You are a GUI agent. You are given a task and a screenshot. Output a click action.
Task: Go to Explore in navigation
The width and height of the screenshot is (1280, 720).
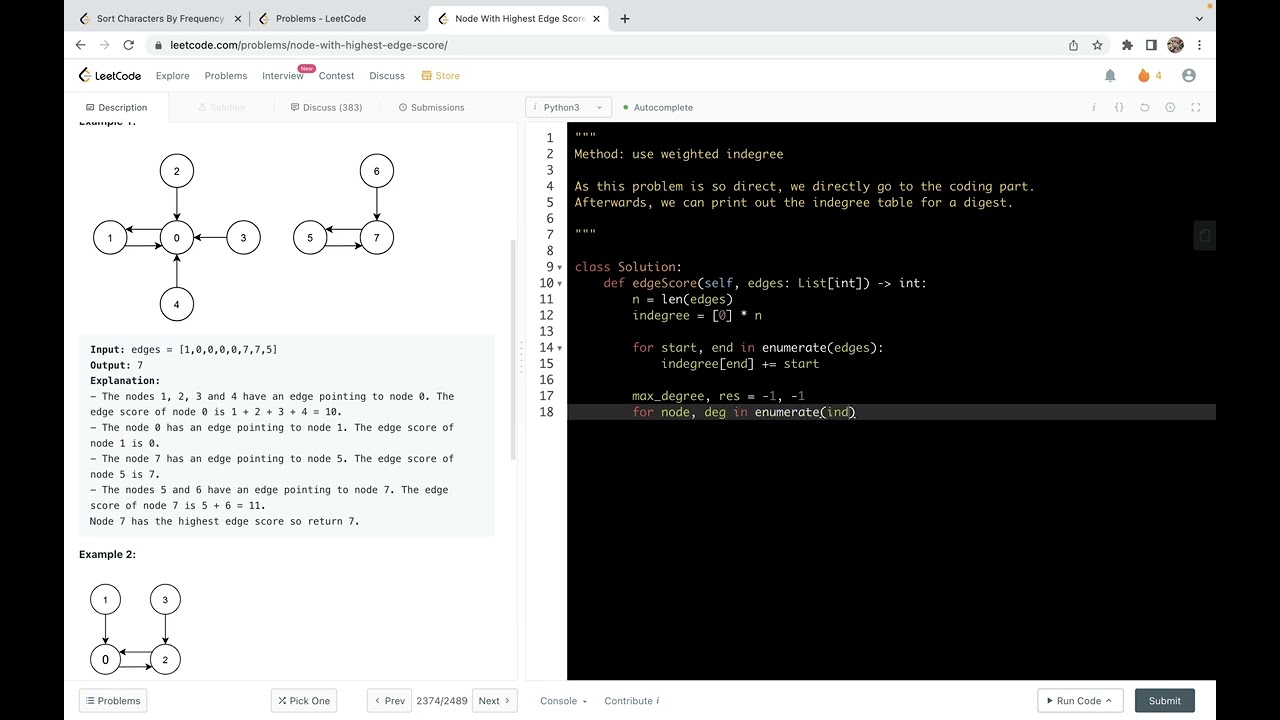point(173,76)
